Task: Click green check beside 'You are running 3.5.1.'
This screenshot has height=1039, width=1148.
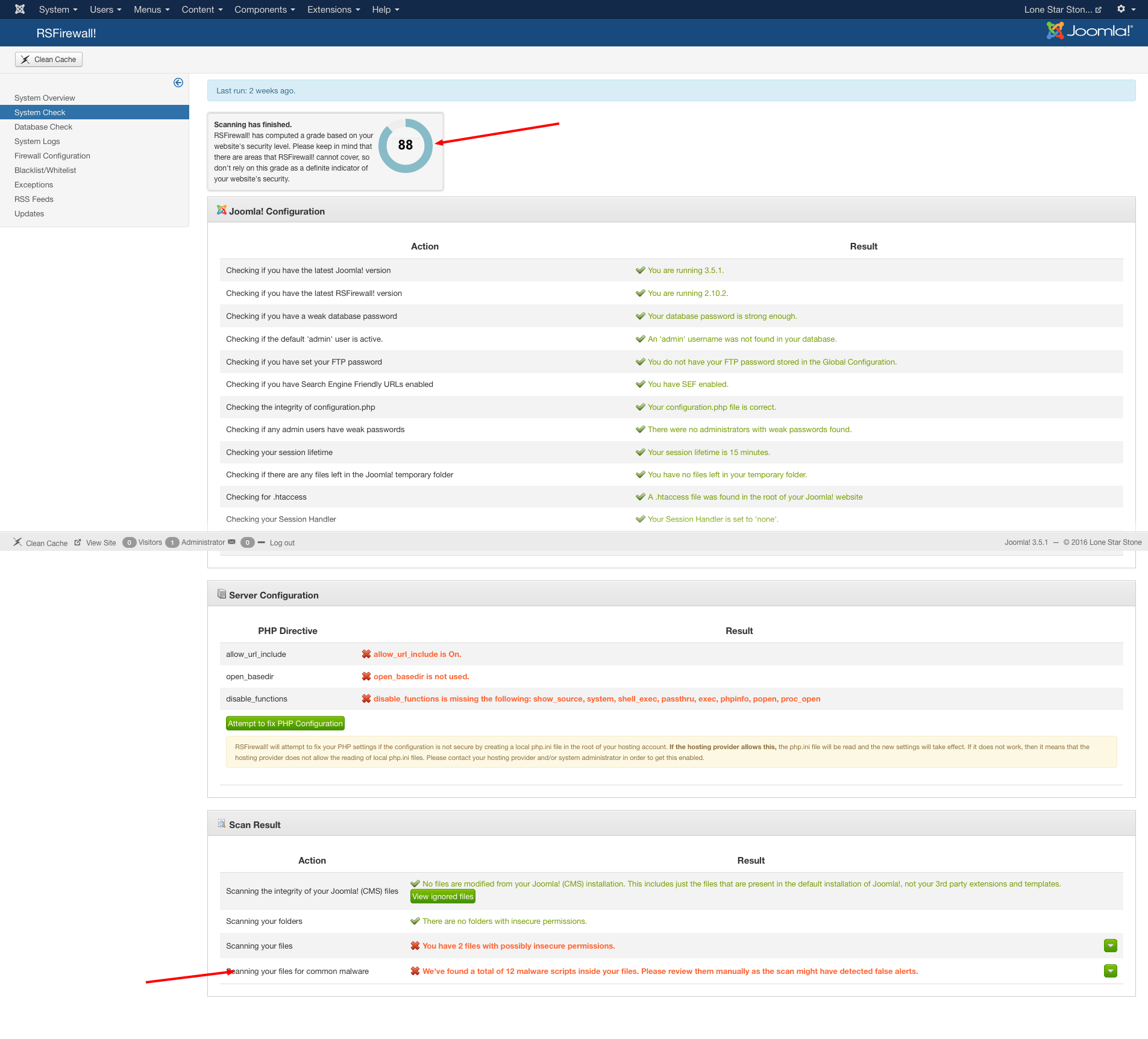Action: [641, 270]
